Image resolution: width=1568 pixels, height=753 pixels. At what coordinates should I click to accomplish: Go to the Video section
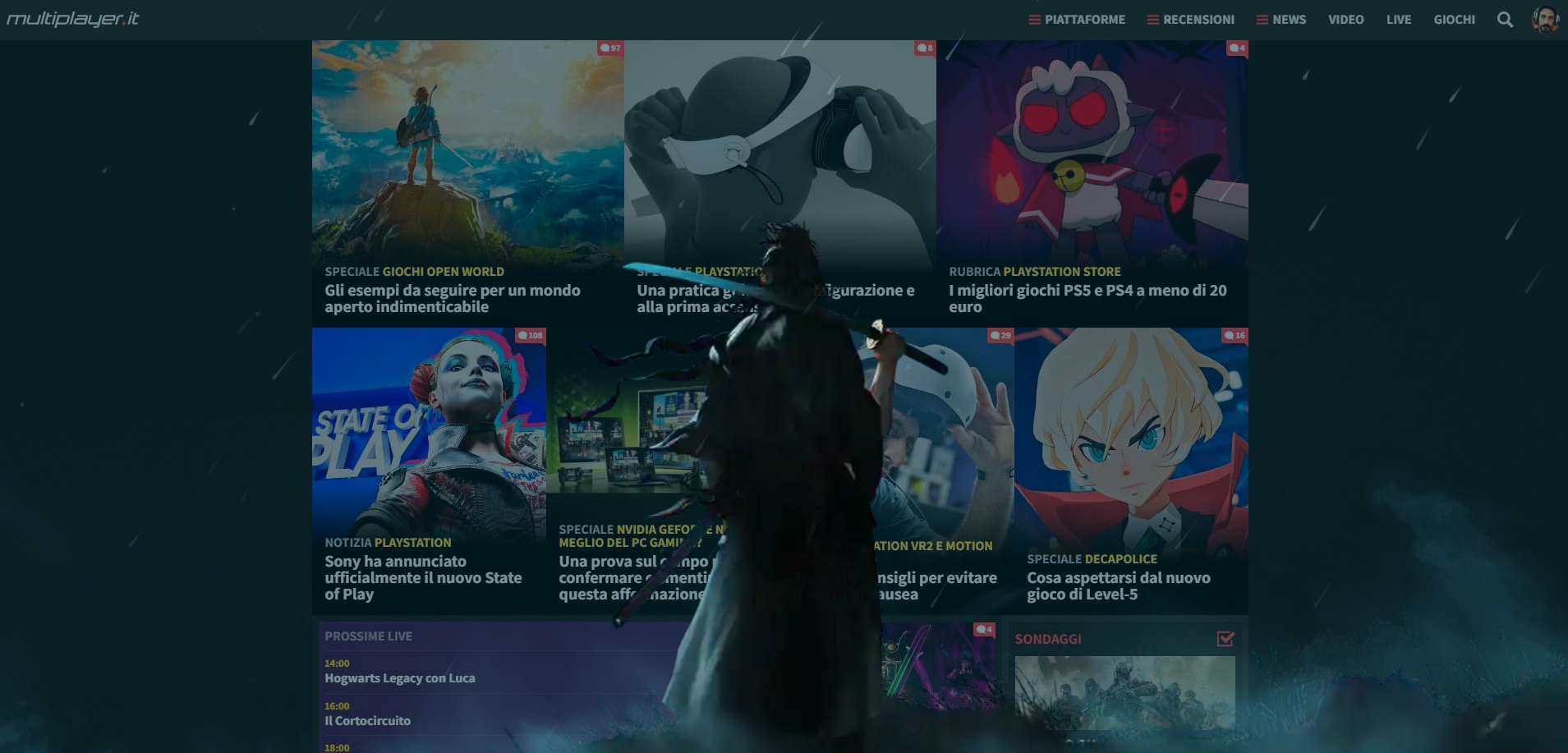pos(1345,20)
